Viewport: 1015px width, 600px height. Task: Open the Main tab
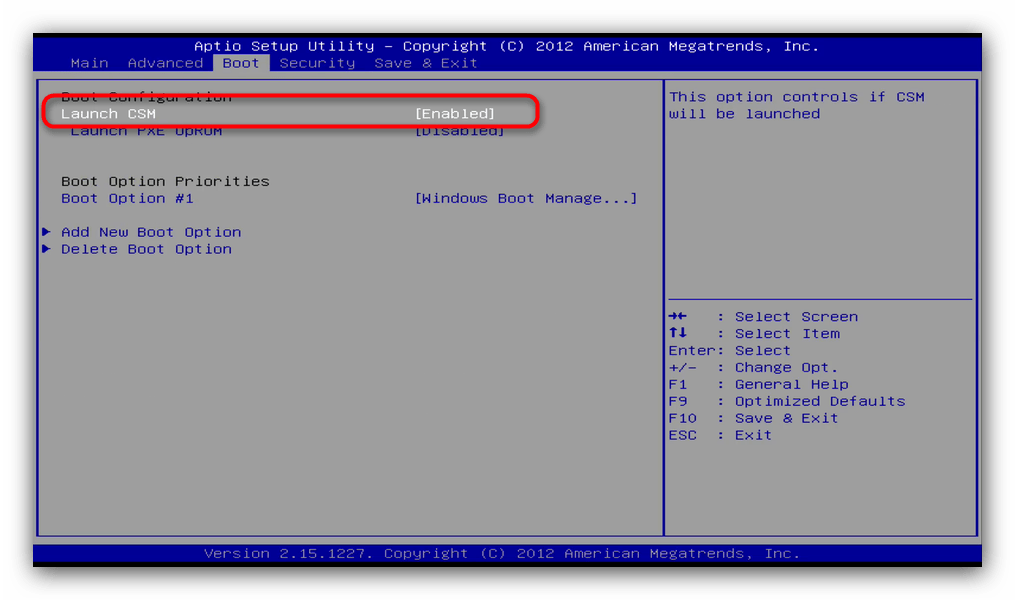tap(89, 63)
